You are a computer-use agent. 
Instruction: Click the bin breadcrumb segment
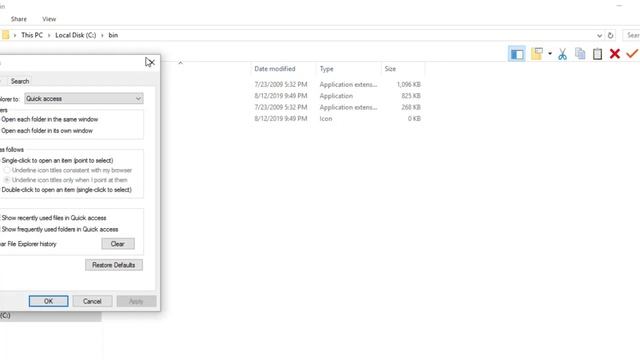pyautogui.click(x=113, y=35)
